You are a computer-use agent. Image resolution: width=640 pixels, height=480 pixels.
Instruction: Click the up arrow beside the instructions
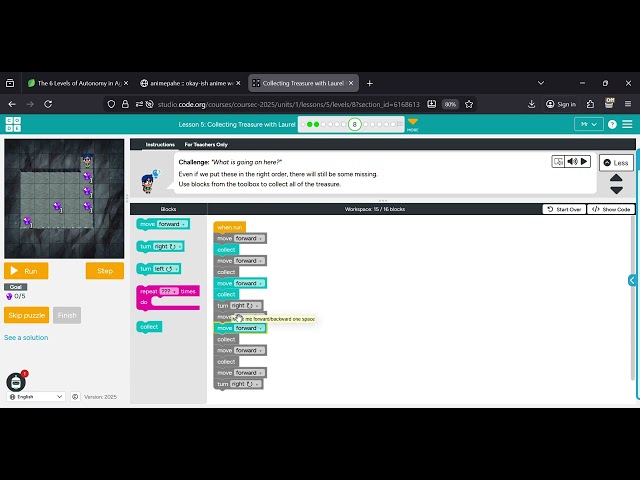[x=616, y=178]
